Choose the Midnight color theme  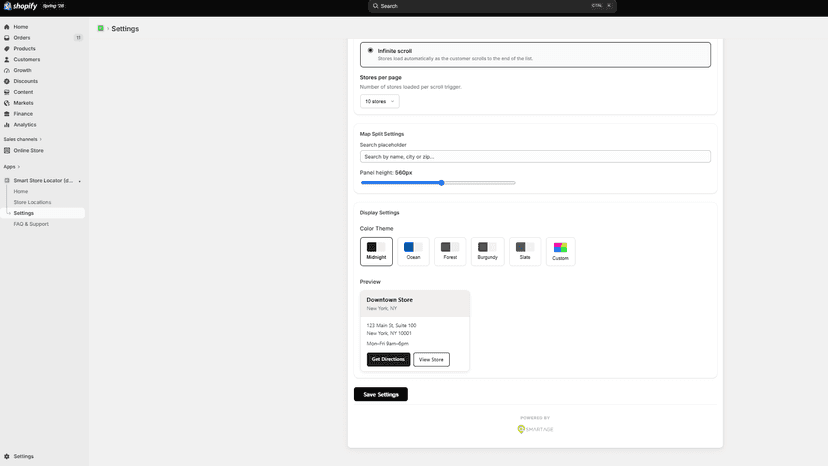[377, 251]
